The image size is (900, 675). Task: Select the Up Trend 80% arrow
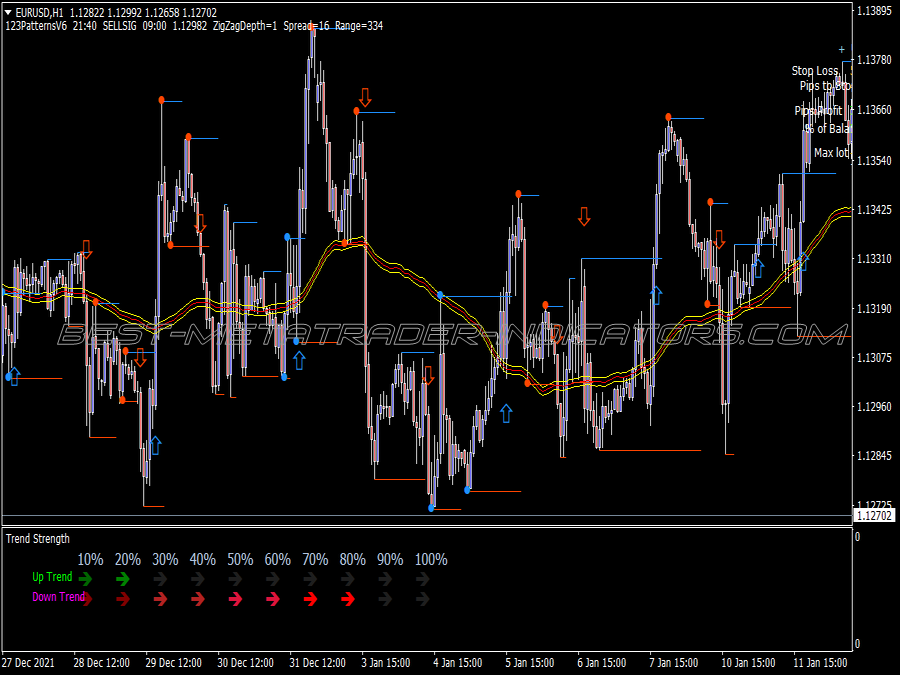pyautogui.click(x=348, y=579)
